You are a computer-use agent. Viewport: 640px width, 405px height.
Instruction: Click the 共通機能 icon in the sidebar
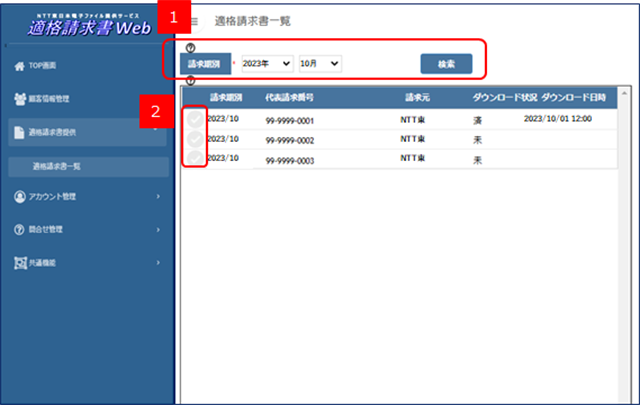19,262
